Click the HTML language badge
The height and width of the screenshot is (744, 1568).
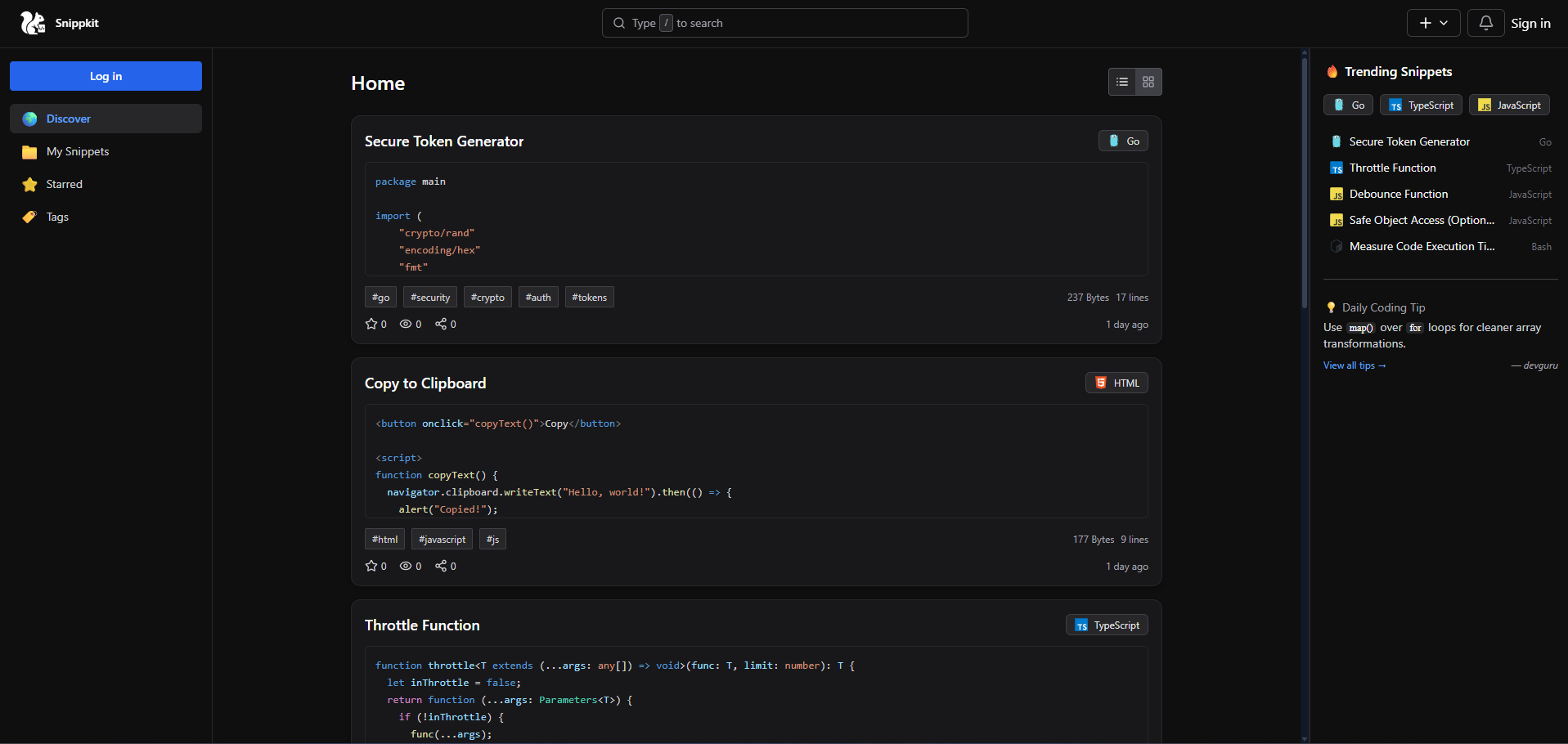1116,383
